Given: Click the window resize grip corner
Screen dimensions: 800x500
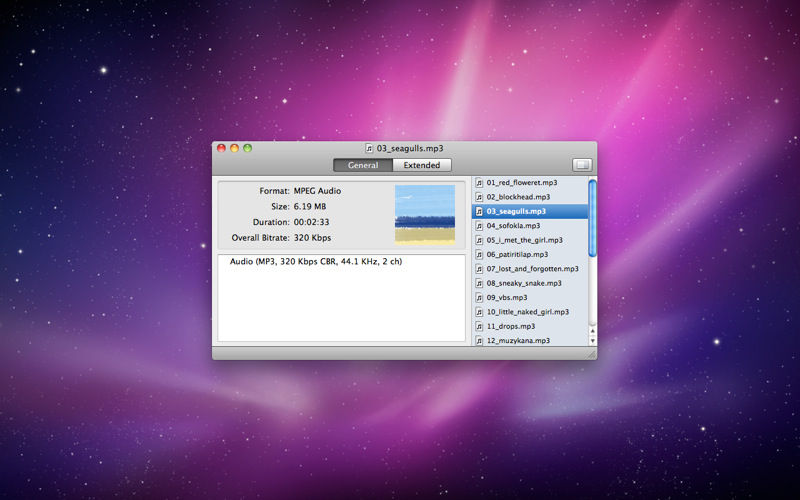Looking at the screenshot, I should [x=591, y=354].
